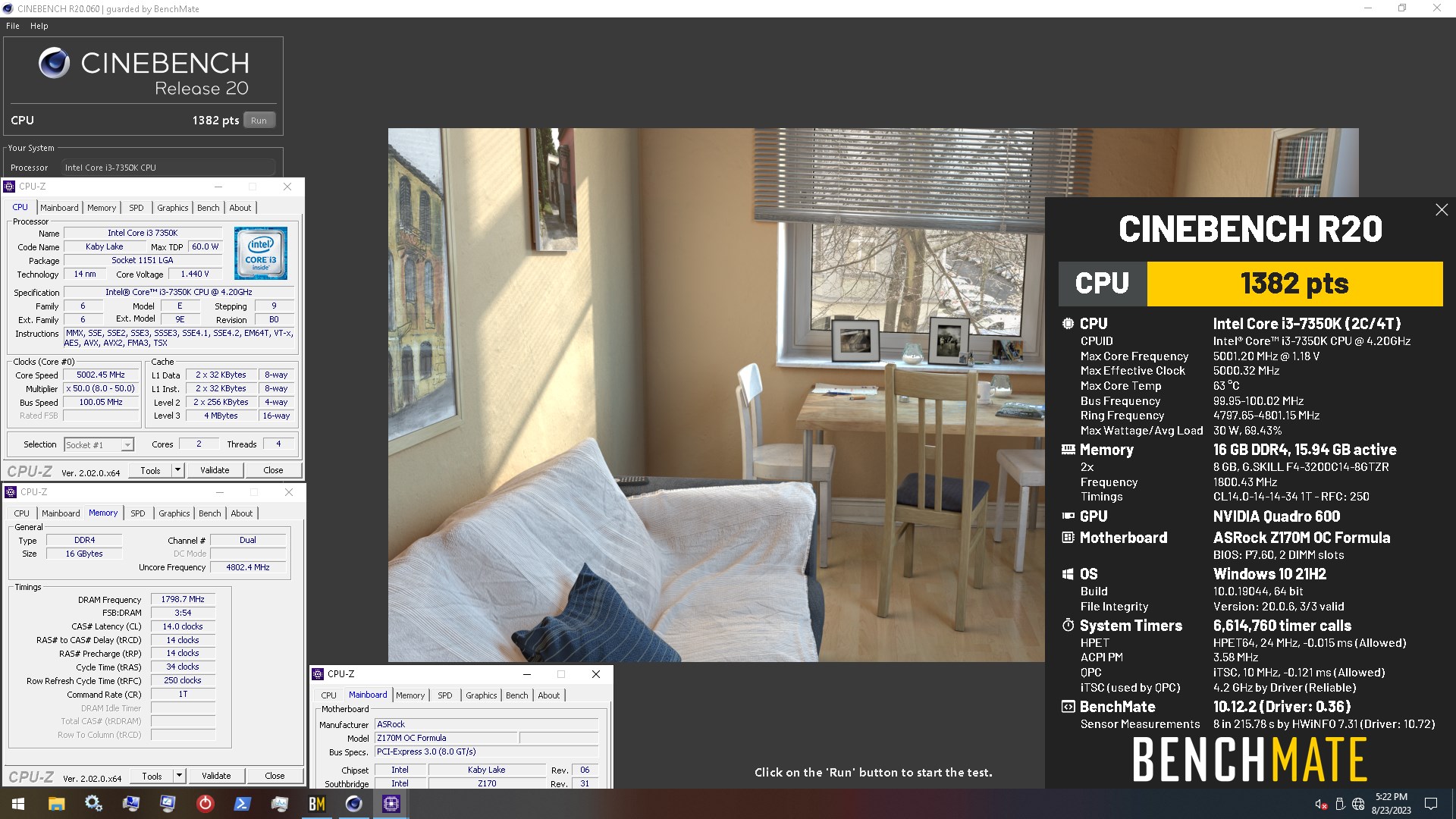Minimize the Mainboard CPU-Z window
Screen dimensions: 1456x819
pyautogui.click(x=527, y=674)
